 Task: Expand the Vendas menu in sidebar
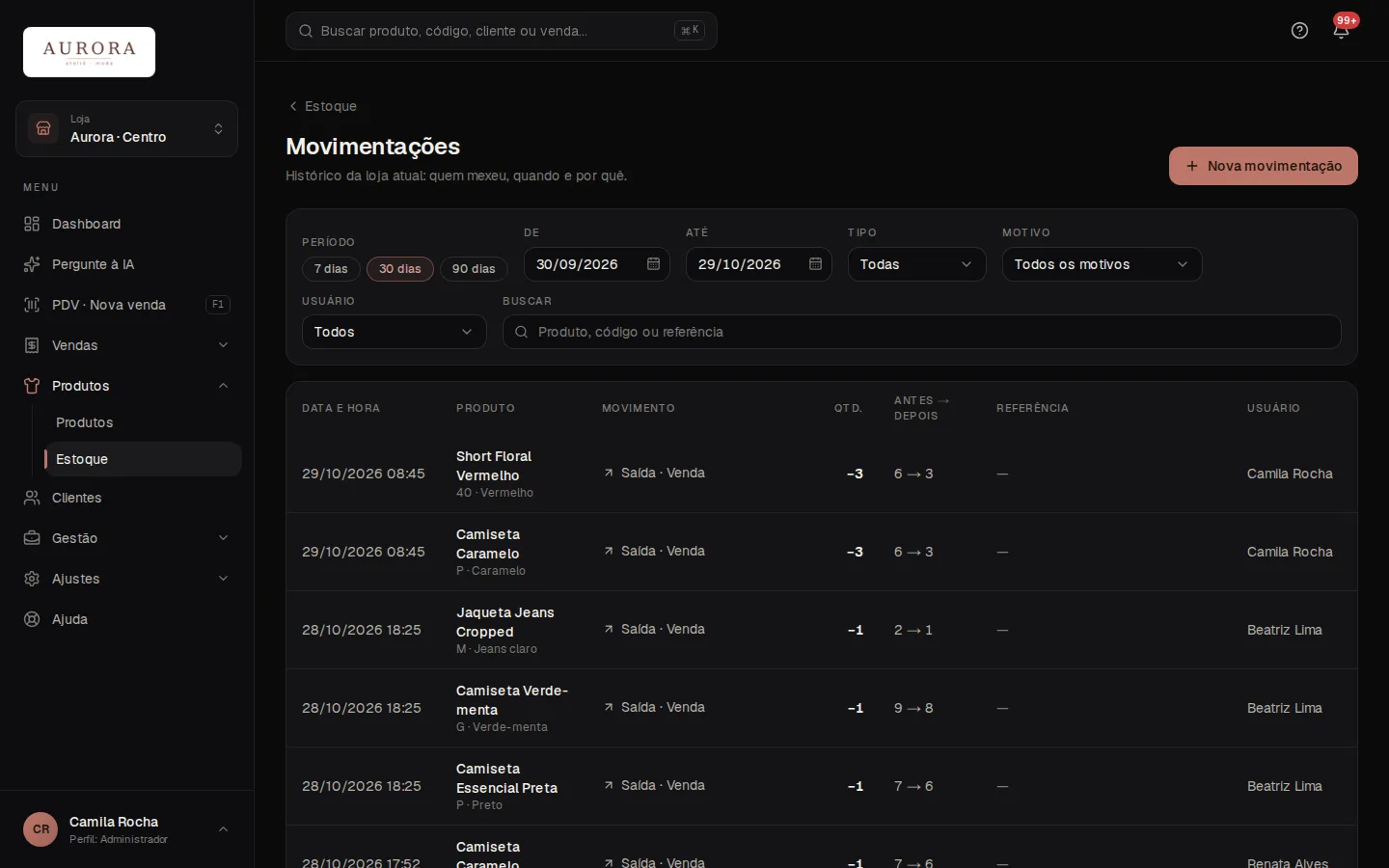click(x=126, y=345)
